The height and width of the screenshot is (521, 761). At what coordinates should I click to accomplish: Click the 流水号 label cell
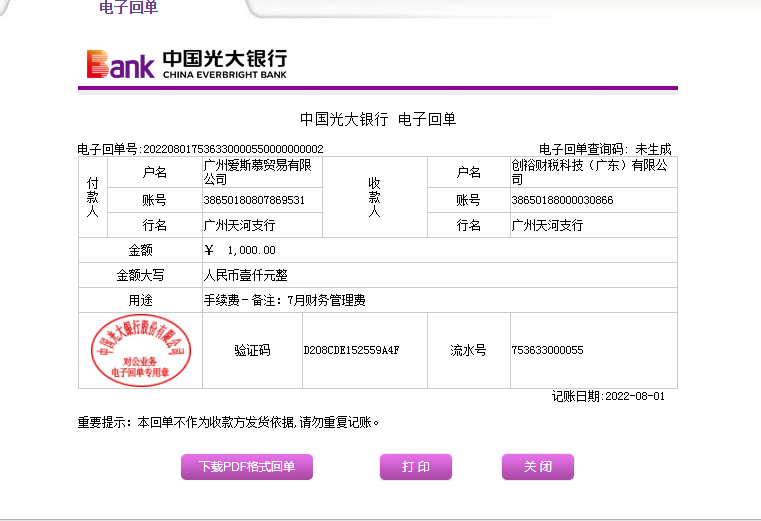468,350
